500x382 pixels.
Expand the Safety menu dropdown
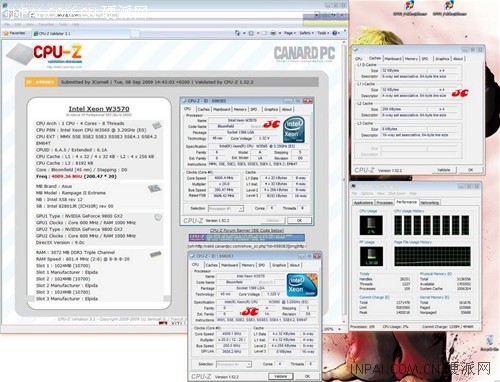[306, 33]
